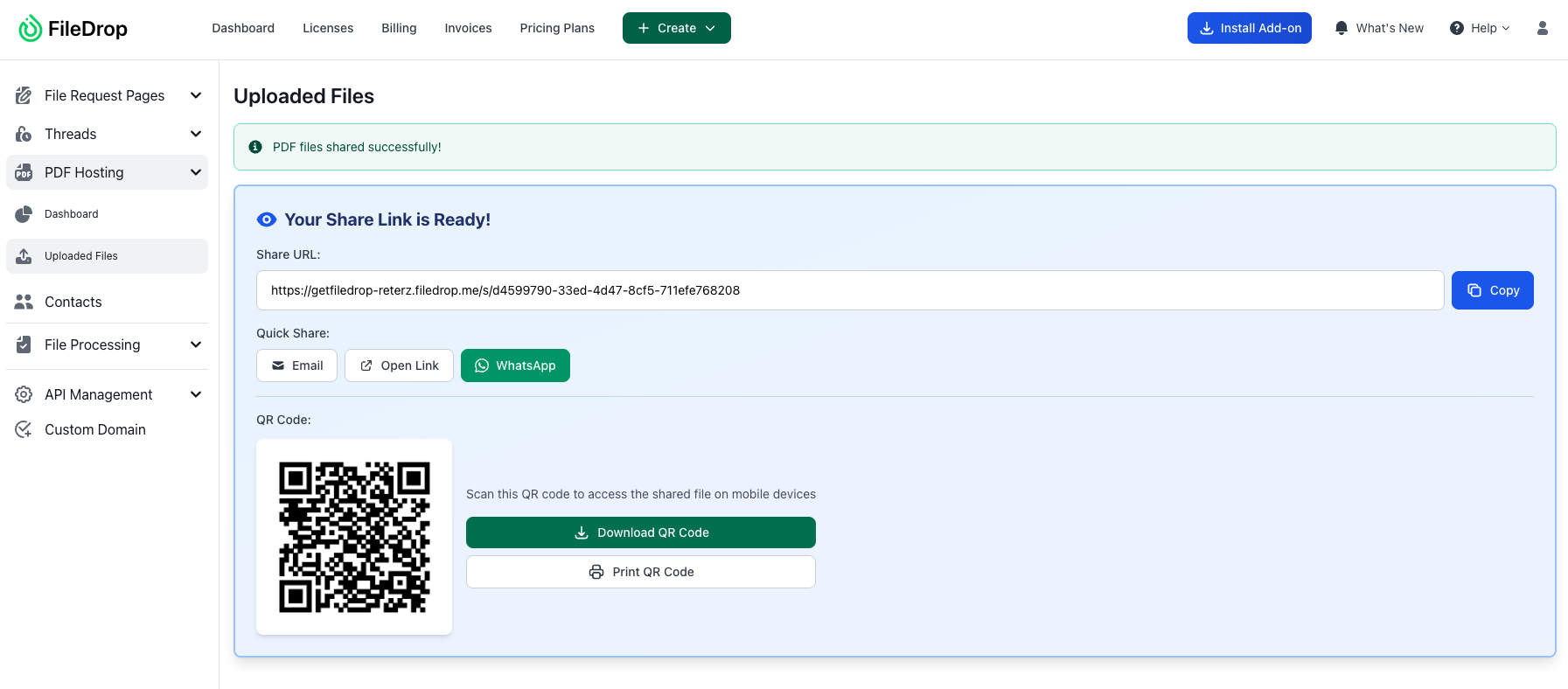1568x689 pixels.
Task: Share the link via WhatsApp
Action: 515,365
